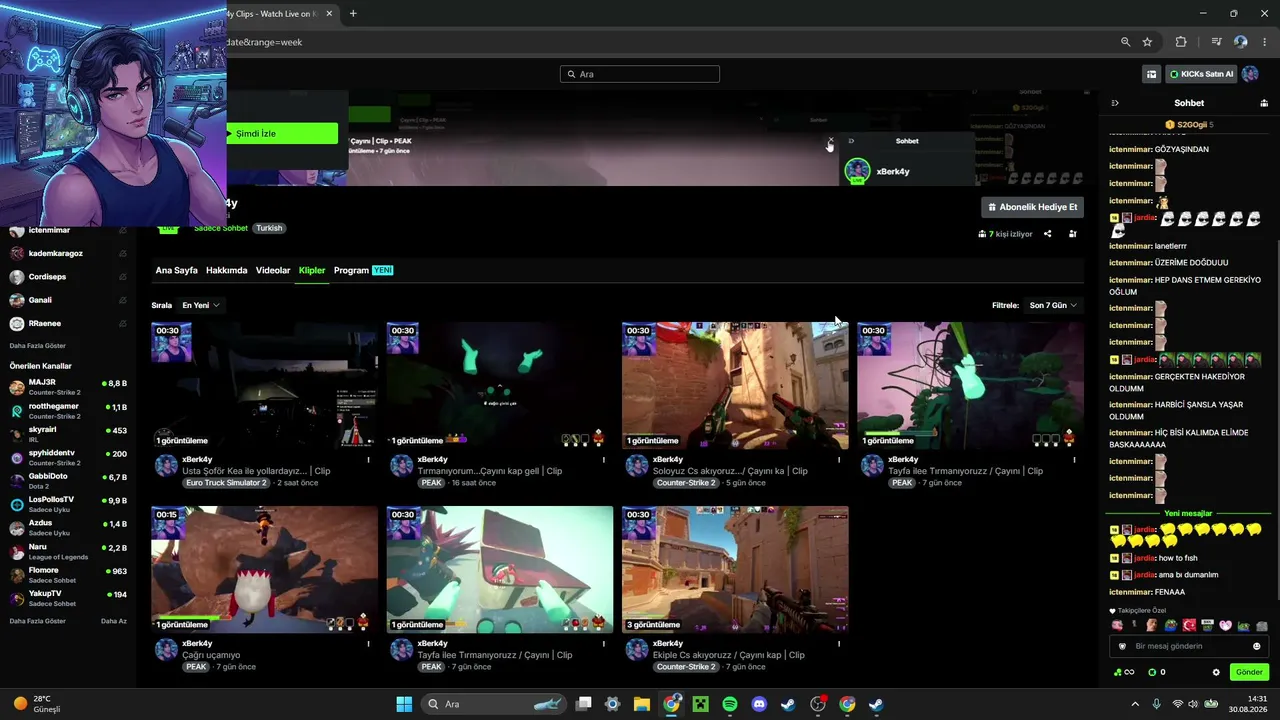Screen dimensions: 1280x720
Task: Open Windows taskbar search box
Action: pos(493,704)
